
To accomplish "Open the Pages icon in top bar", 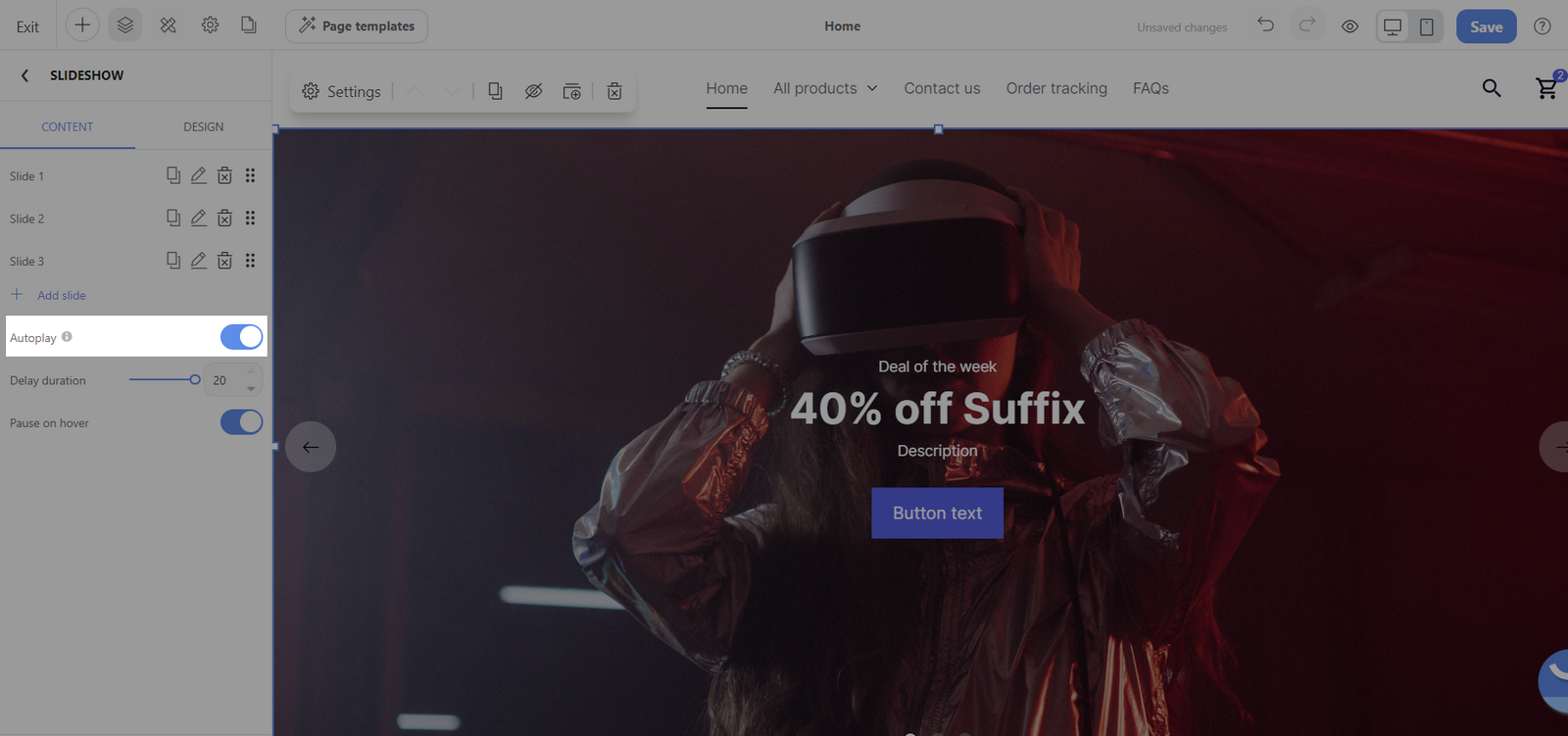I will (x=249, y=25).
